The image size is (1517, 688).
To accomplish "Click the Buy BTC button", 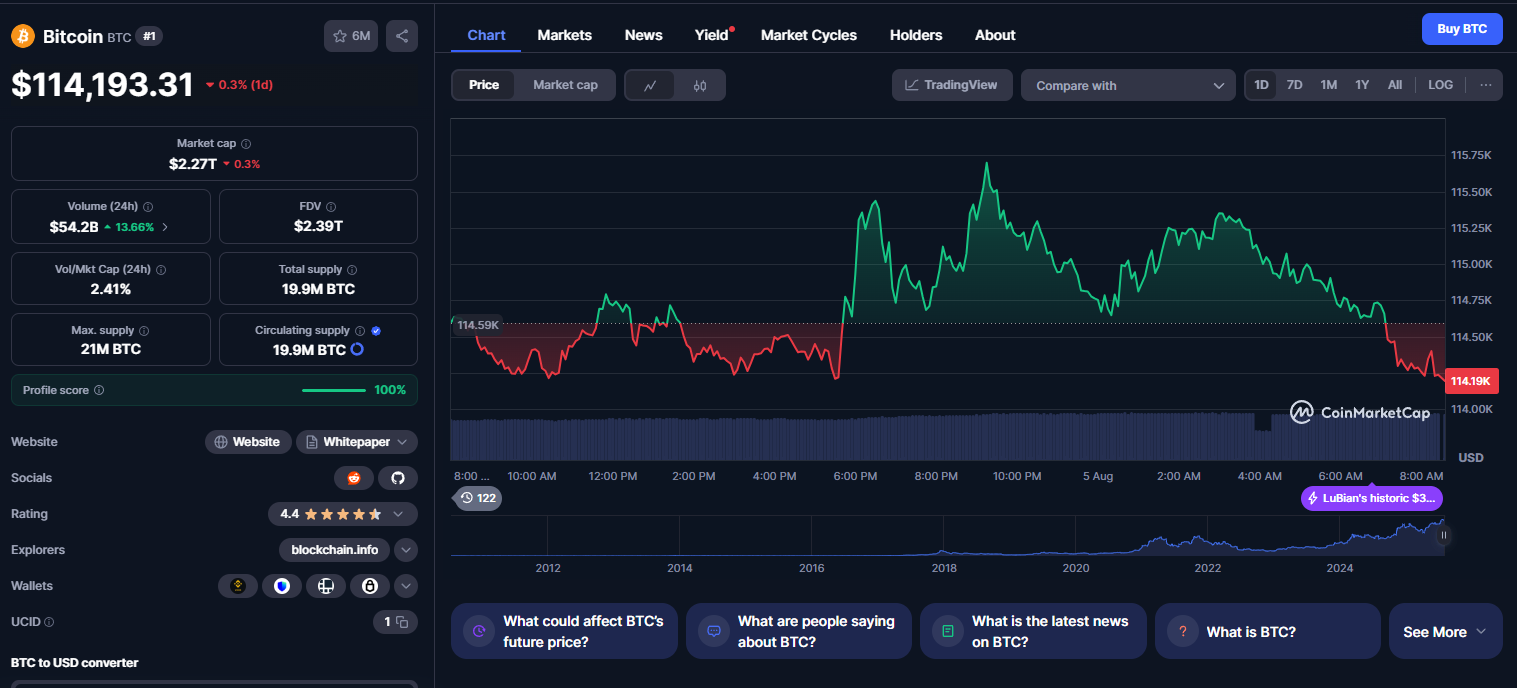I will pyautogui.click(x=1462, y=29).
